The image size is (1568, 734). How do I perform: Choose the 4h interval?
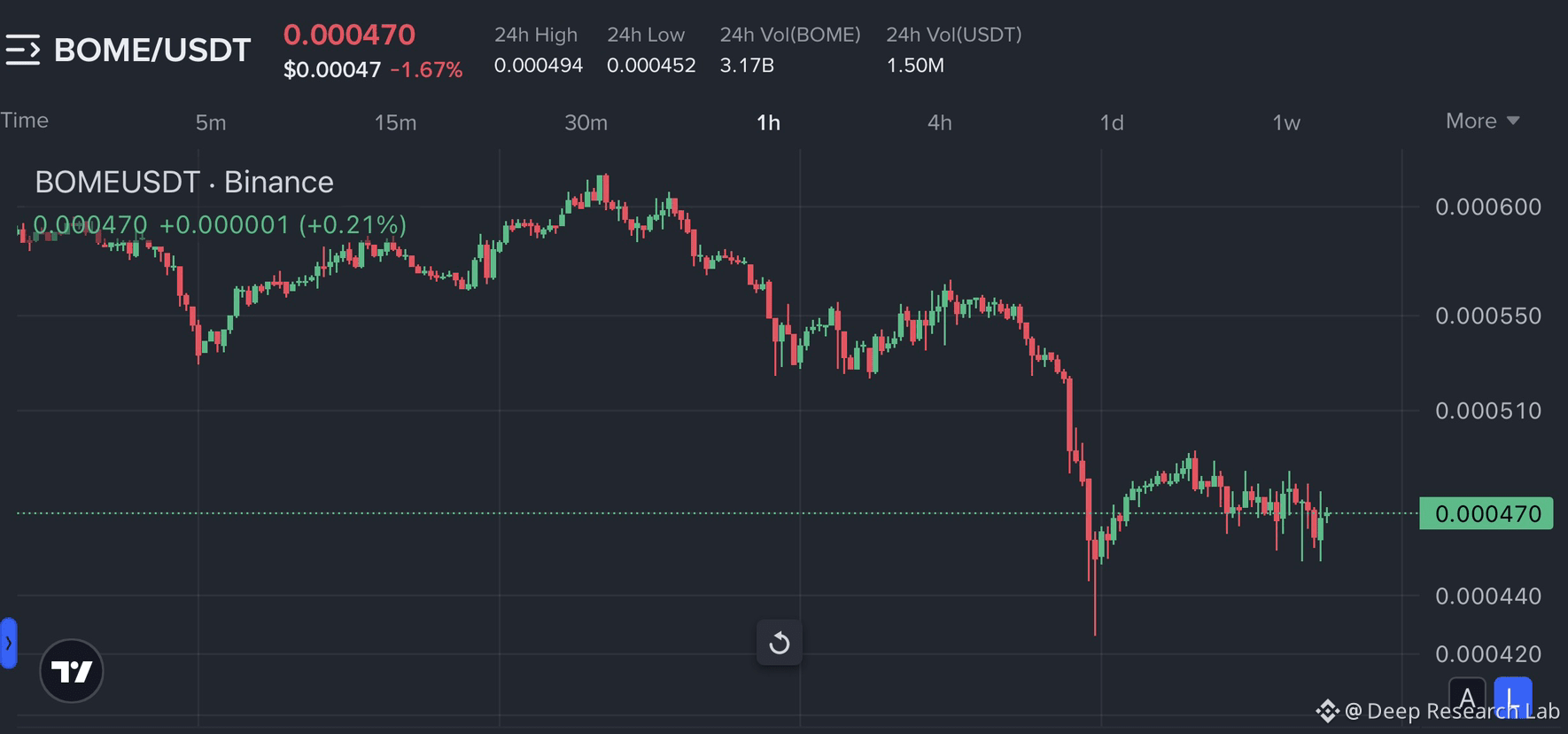[940, 122]
